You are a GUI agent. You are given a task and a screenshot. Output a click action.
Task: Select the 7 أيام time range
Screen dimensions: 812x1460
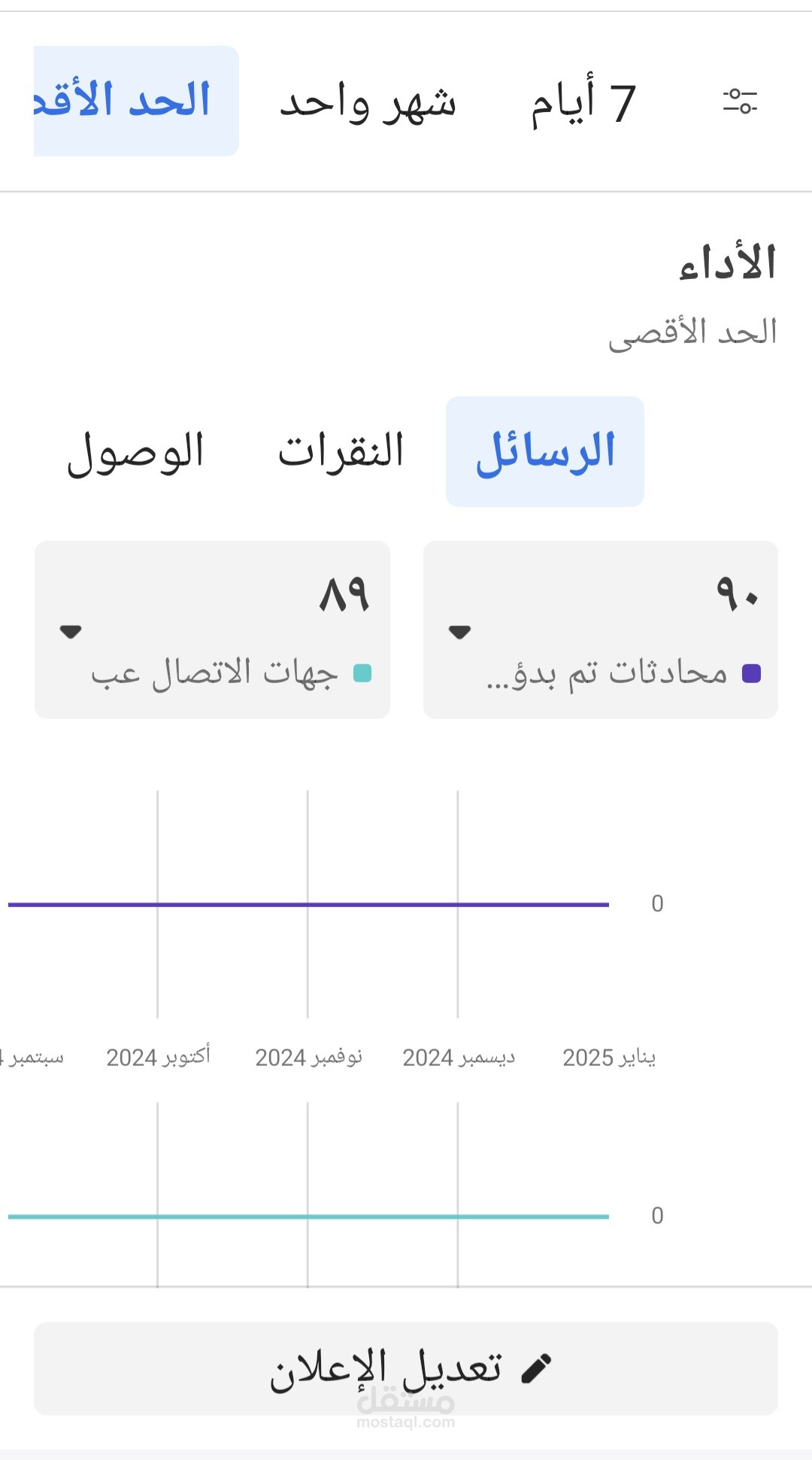(x=583, y=102)
